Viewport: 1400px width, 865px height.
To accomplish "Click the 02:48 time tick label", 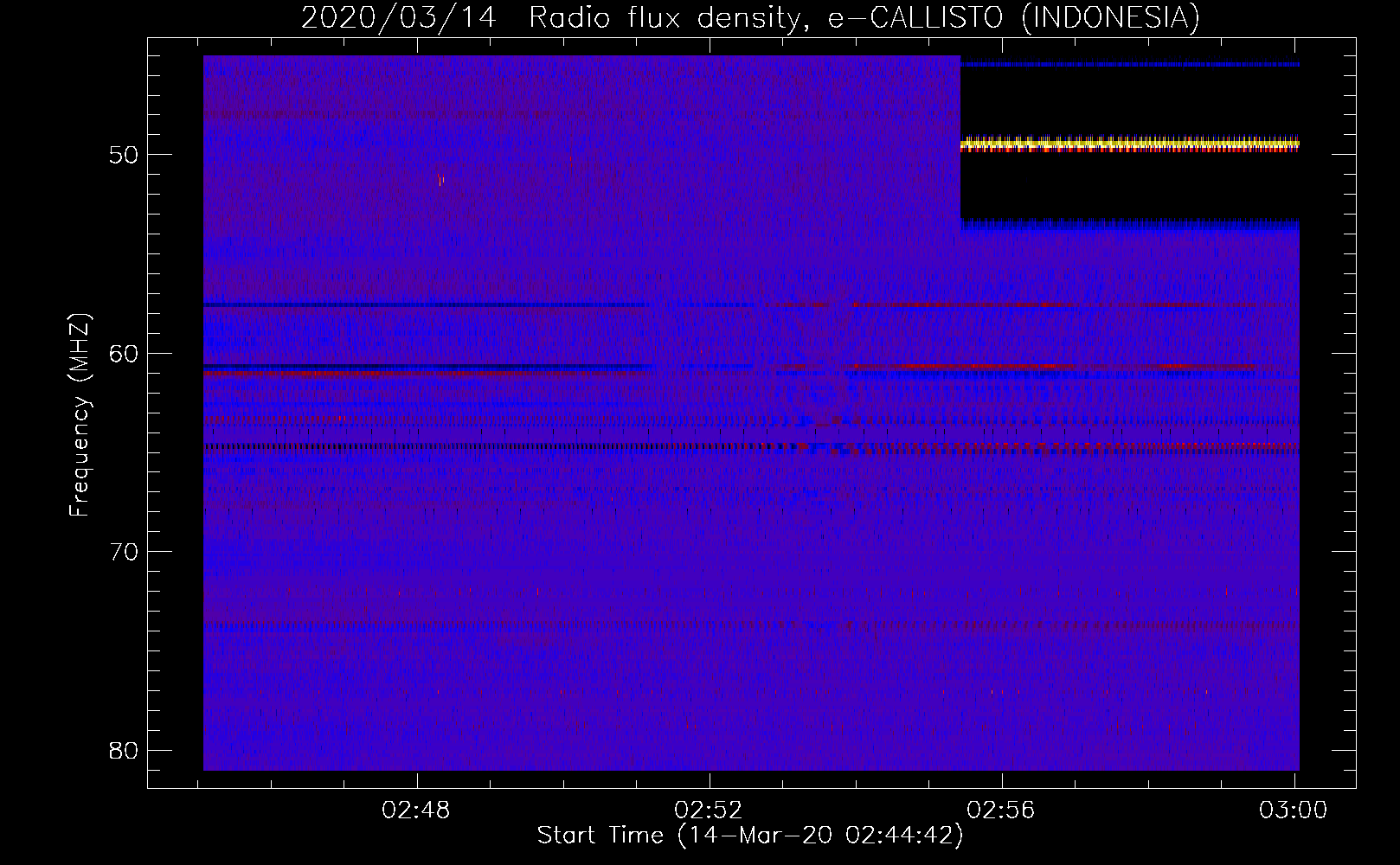I will [417, 811].
